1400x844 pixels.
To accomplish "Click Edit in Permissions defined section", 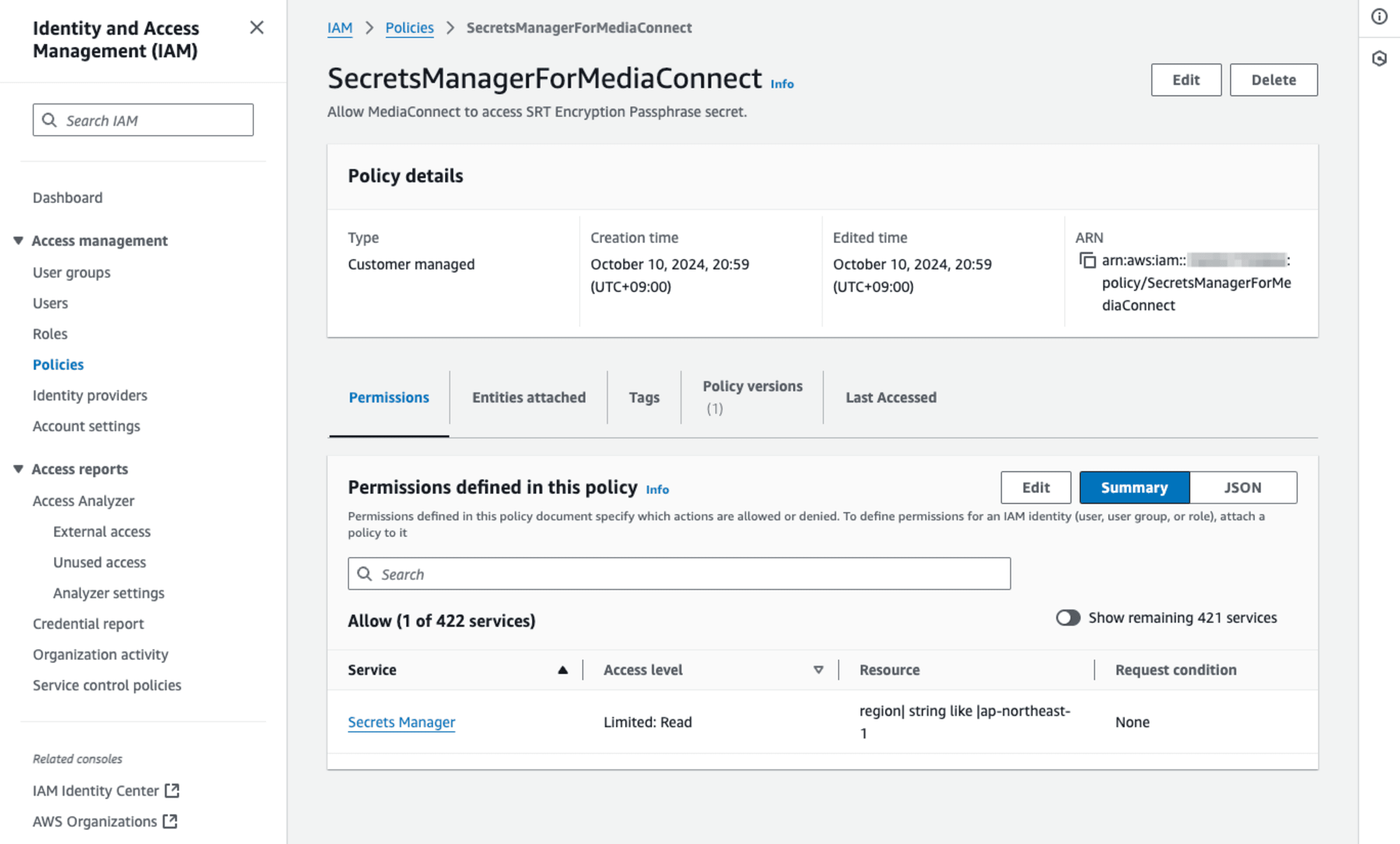I will click(1035, 487).
